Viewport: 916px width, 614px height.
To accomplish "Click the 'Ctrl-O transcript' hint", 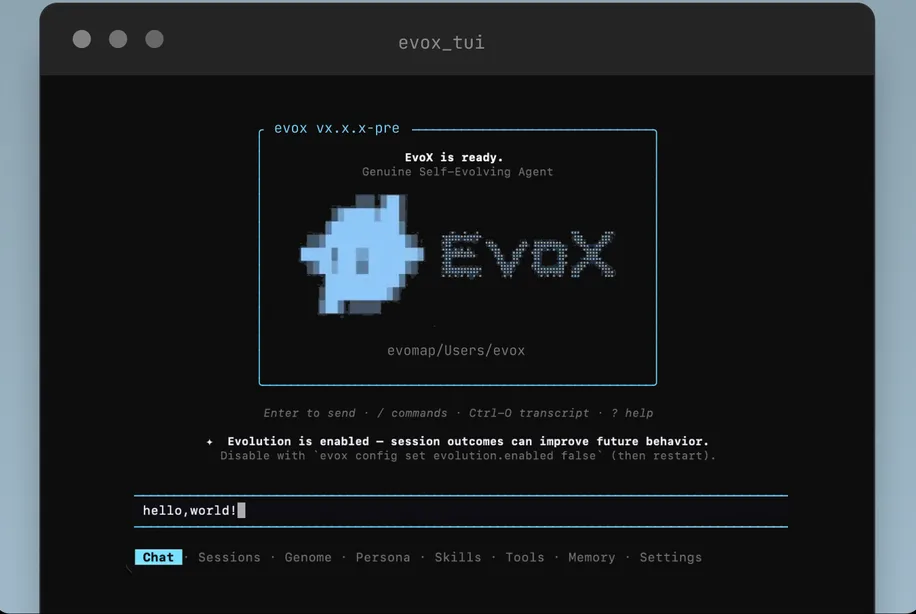I will [529, 413].
